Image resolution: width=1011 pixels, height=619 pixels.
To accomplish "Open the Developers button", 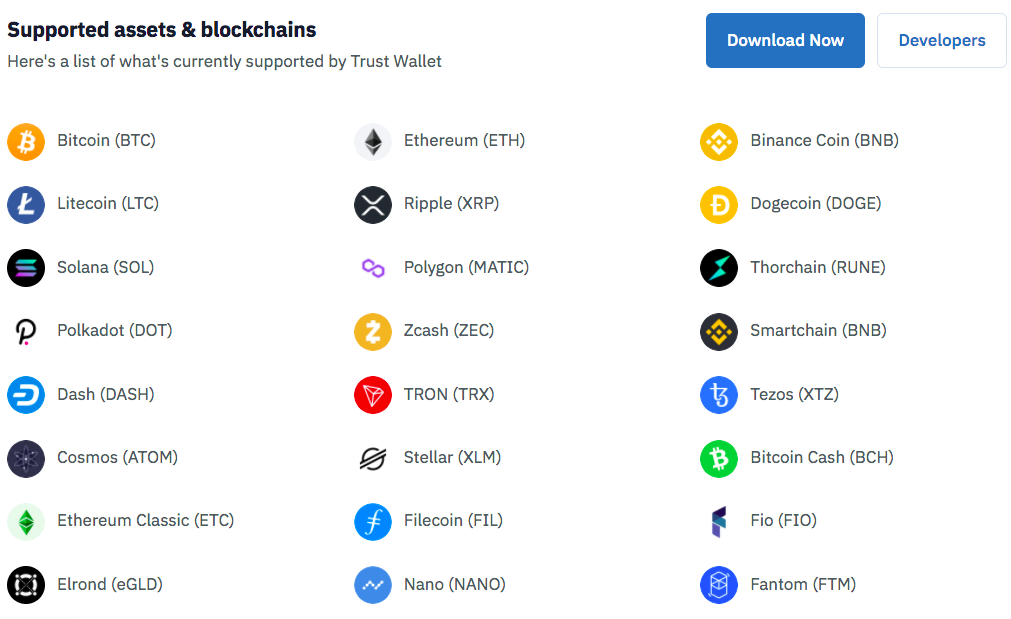I will pos(941,40).
